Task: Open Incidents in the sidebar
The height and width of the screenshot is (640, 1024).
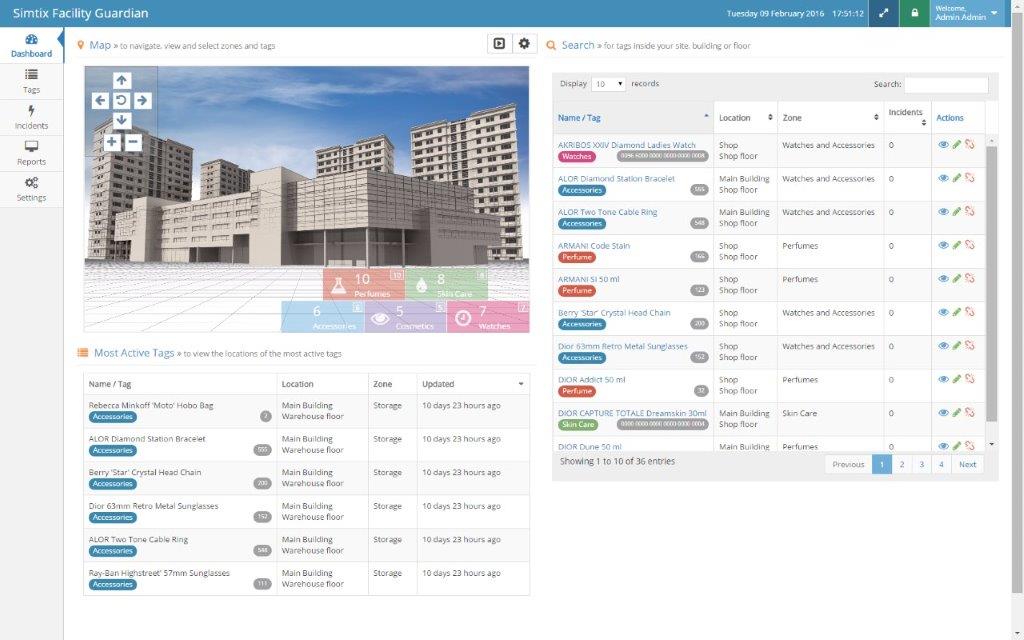Action: tap(31, 118)
